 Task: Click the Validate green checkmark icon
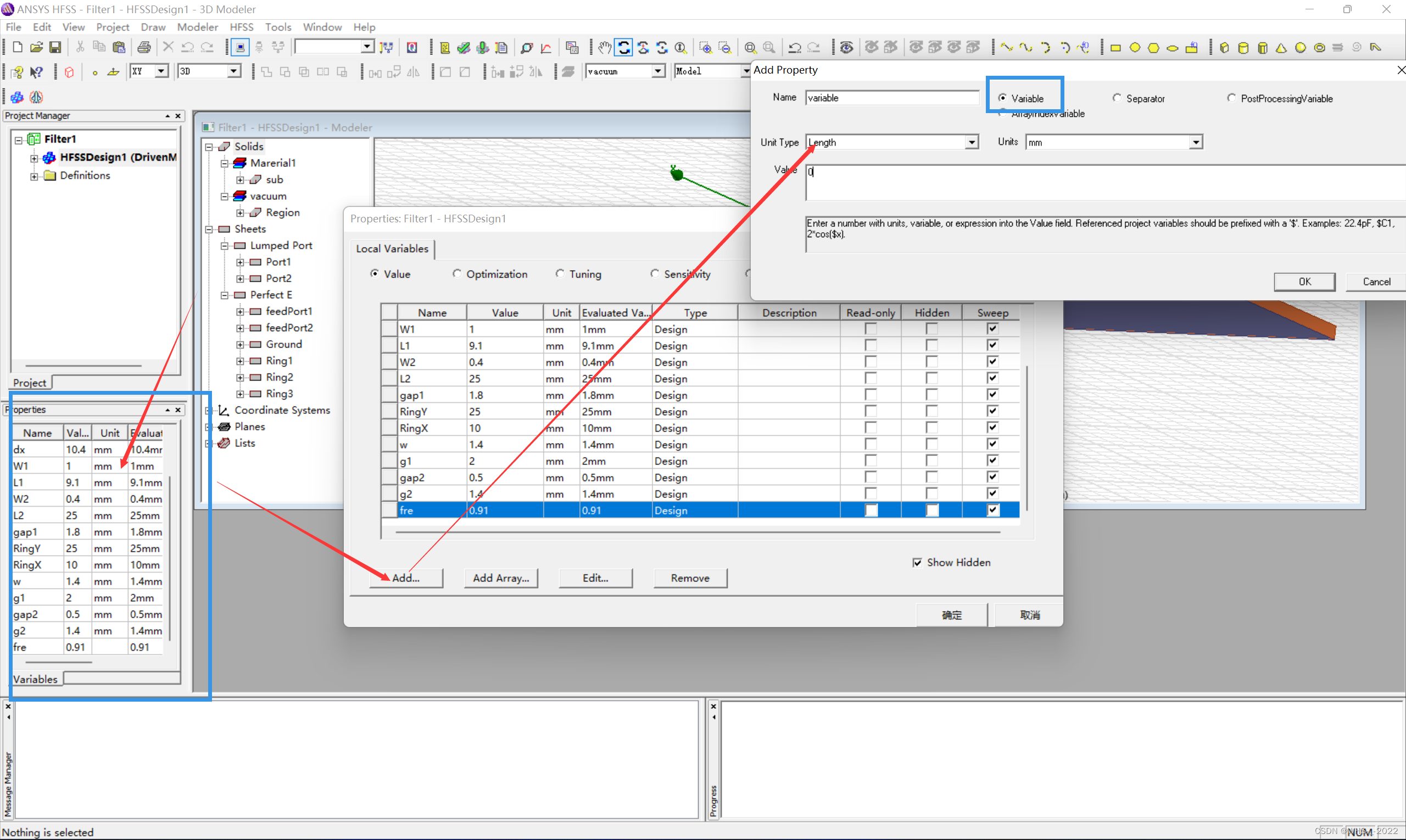point(464,48)
